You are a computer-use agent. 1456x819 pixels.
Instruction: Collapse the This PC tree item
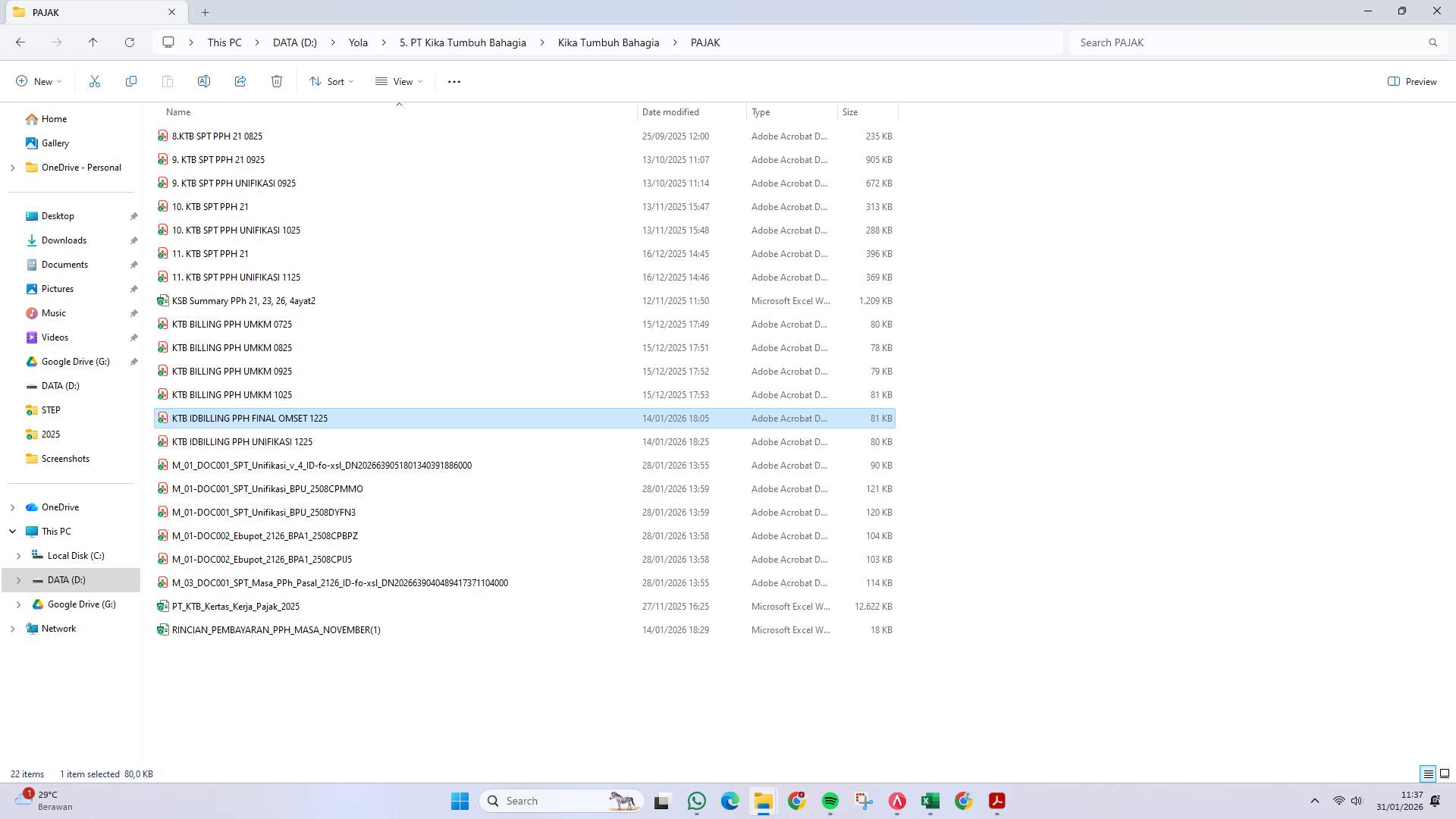[12, 531]
